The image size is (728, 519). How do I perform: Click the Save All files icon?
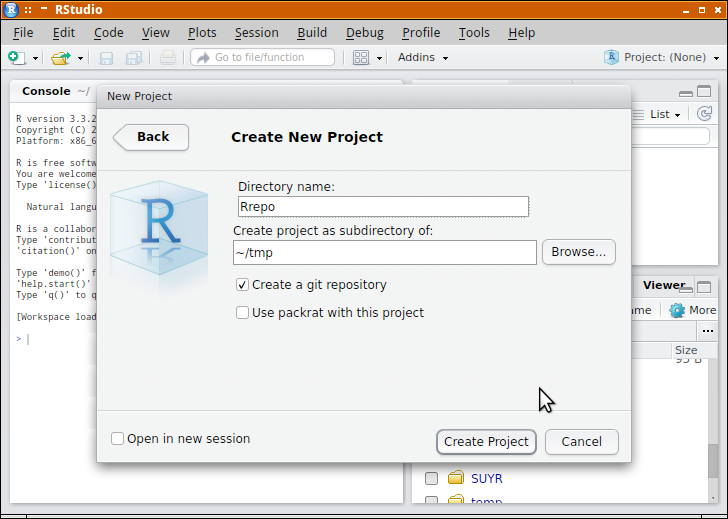pos(134,58)
